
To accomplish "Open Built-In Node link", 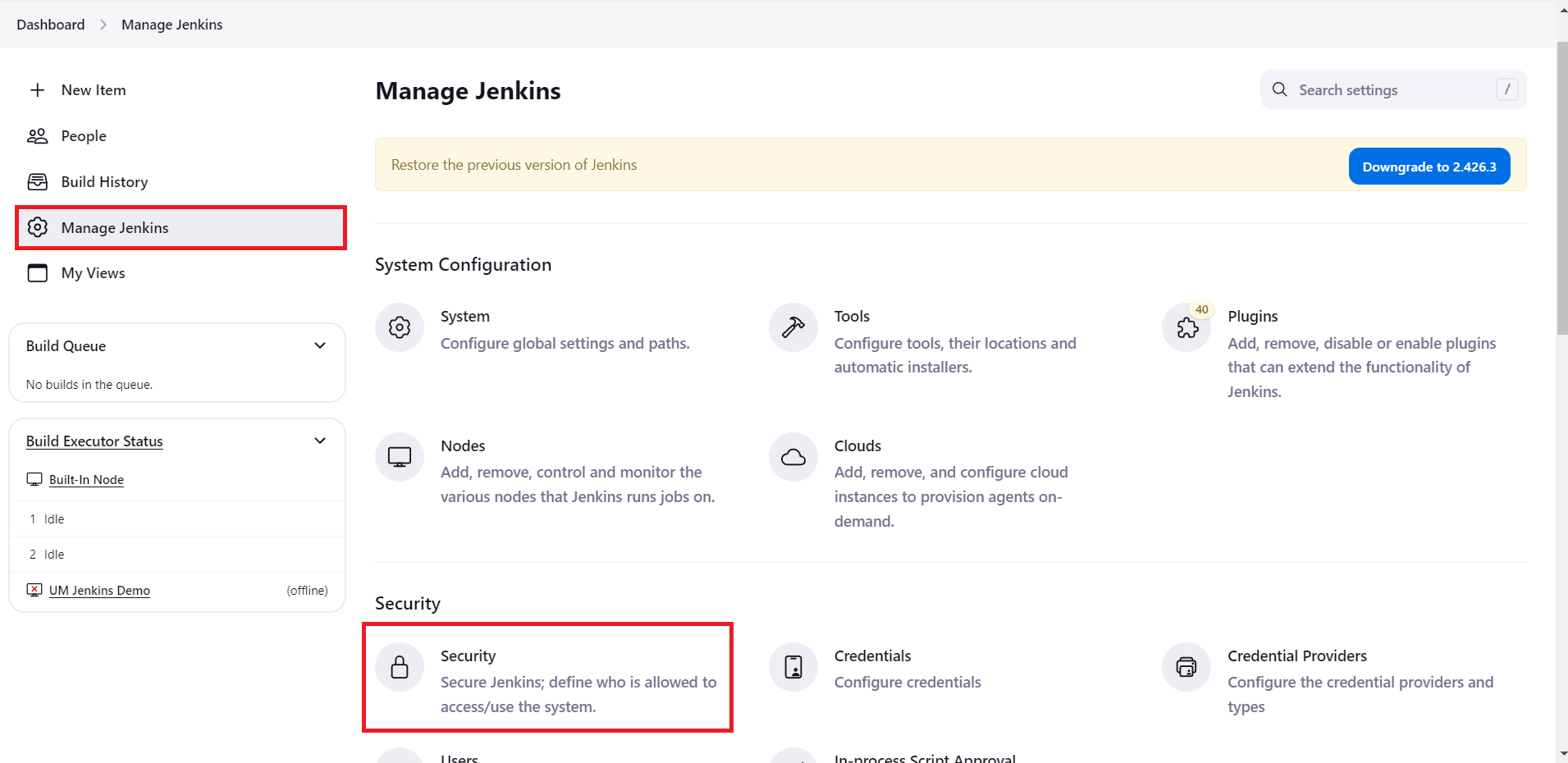I will tap(86, 480).
